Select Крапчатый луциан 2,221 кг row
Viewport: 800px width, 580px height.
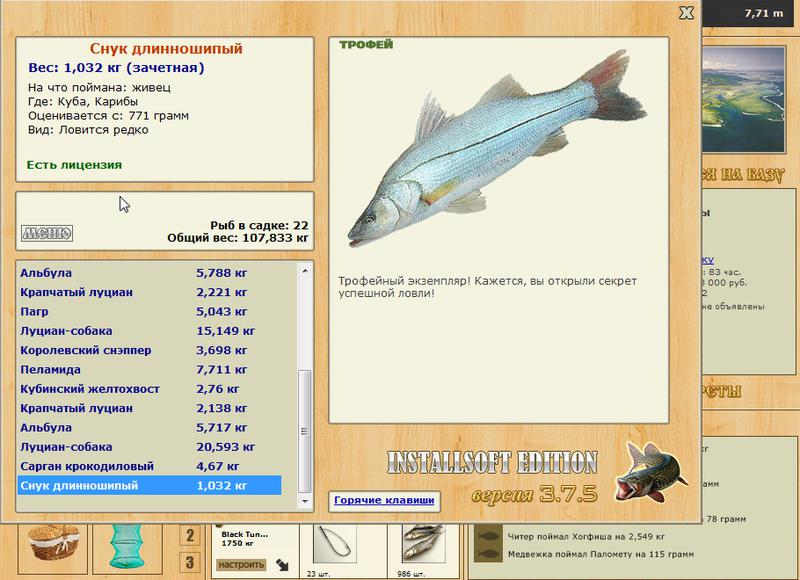pos(149,292)
